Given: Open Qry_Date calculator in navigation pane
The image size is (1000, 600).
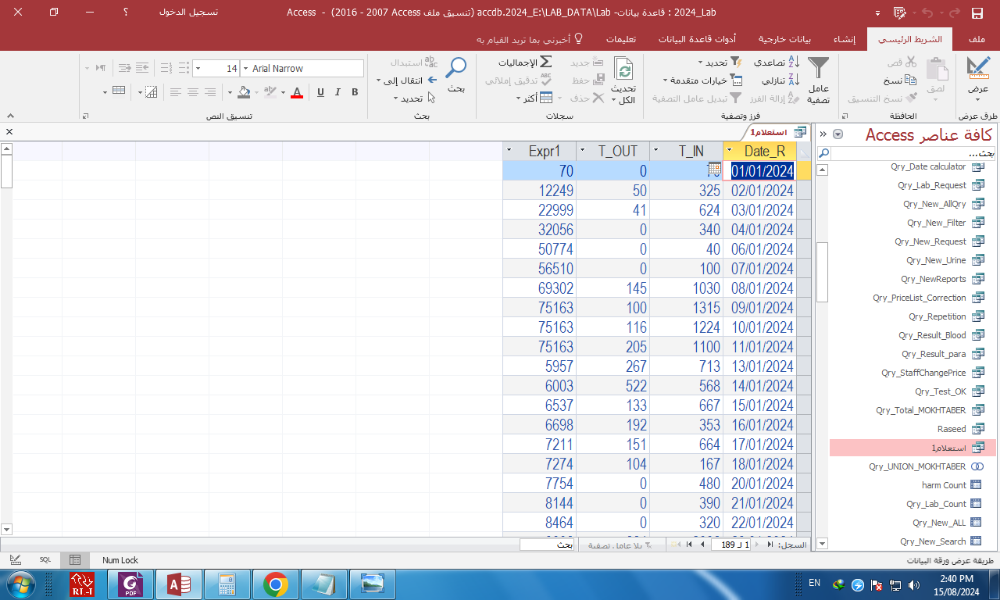Looking at the screenshot, I should 937,167.
